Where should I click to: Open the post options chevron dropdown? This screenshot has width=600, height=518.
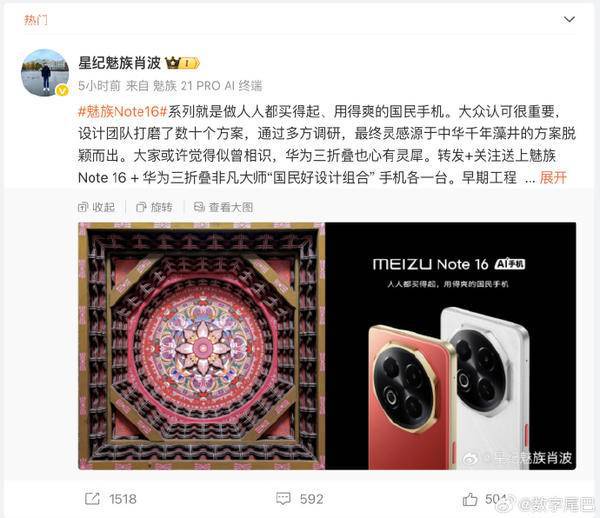click(x=569, y=19)
